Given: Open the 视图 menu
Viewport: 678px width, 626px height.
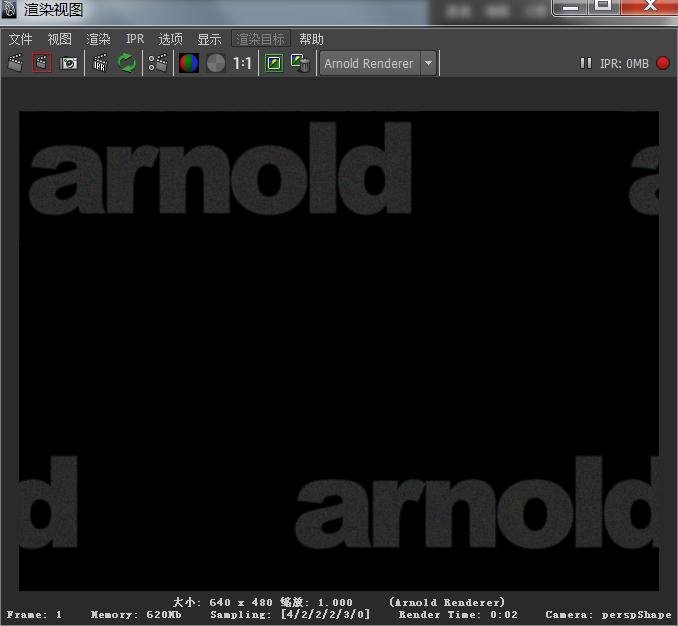Looking at the screenshot, I should coord(60,39).
